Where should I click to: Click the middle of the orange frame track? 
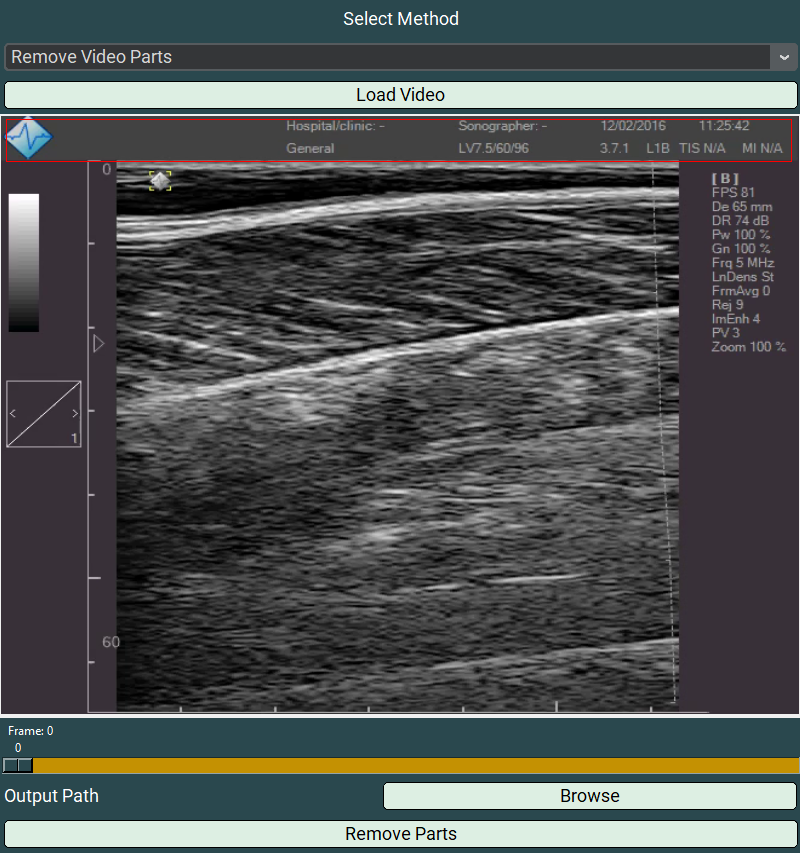tap(415, 765)
